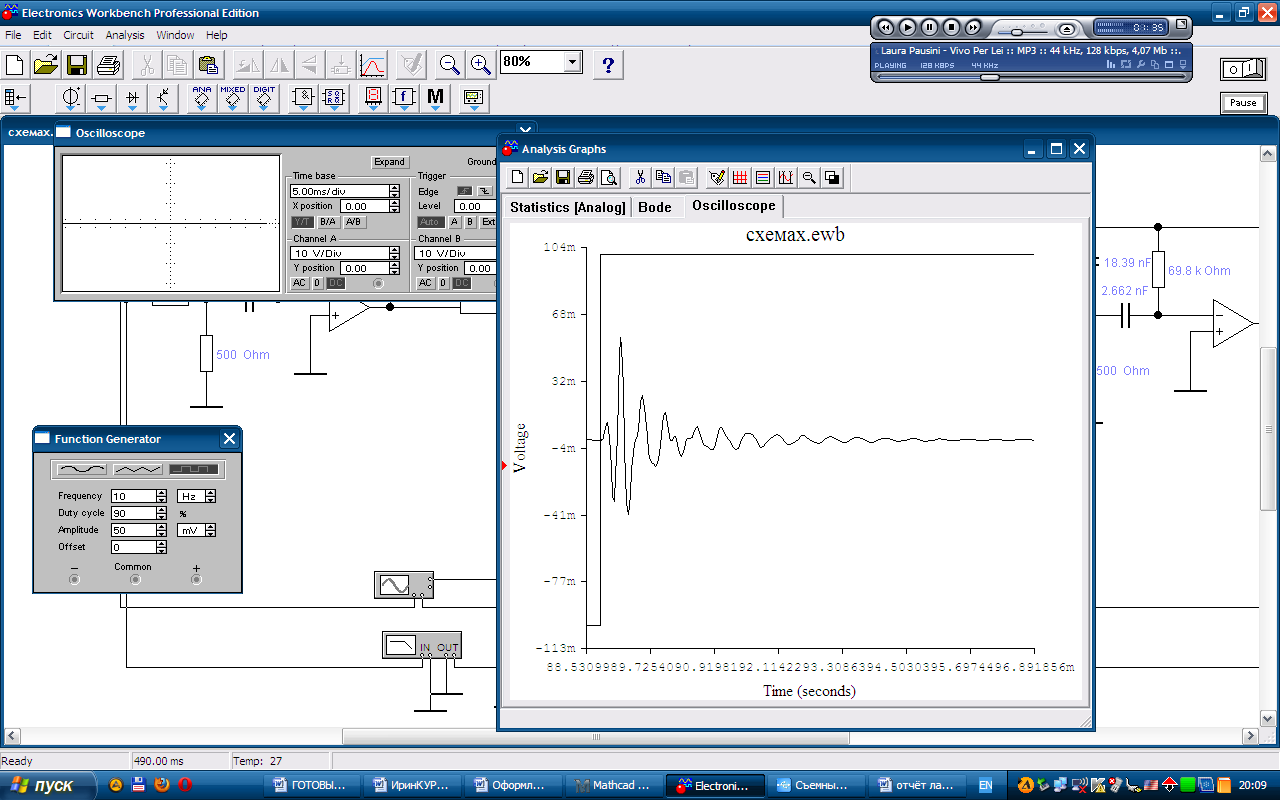Open the Instruments parts bin
1280x800 pixels.
473,98
